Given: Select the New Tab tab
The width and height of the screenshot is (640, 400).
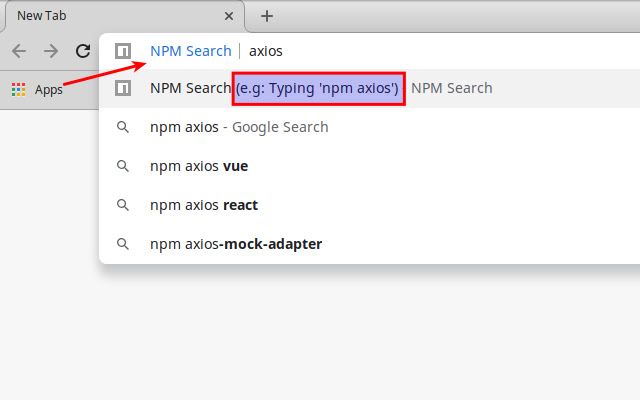Looking at the screenshot, I should [x=124, y=16].
